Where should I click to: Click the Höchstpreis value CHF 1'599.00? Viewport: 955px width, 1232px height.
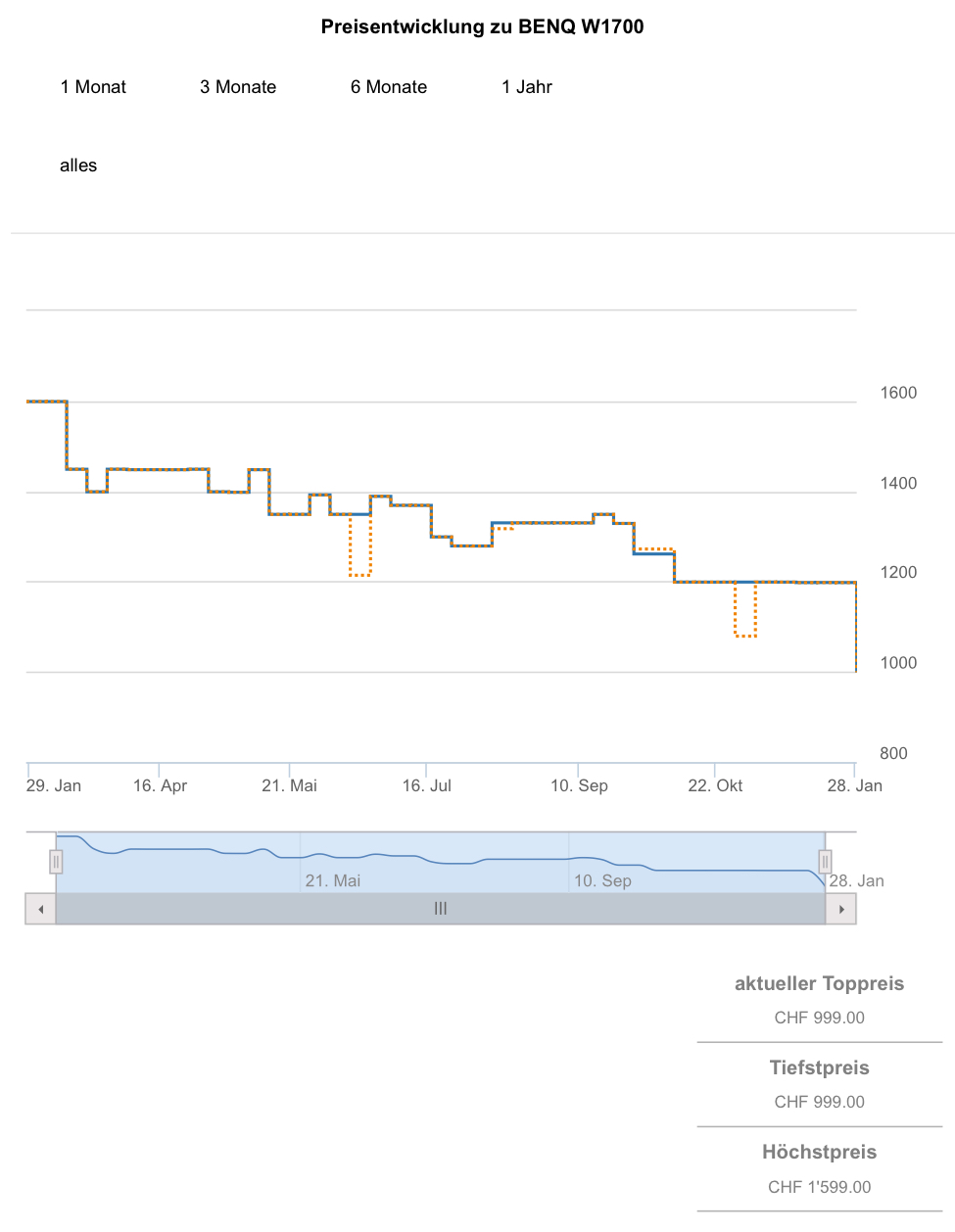click(x=819, y=1187)
